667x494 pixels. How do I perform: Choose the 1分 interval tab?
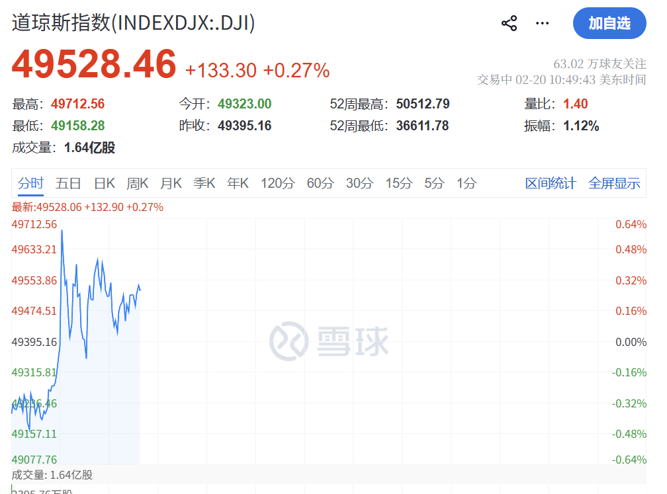[x=466, y=183]
